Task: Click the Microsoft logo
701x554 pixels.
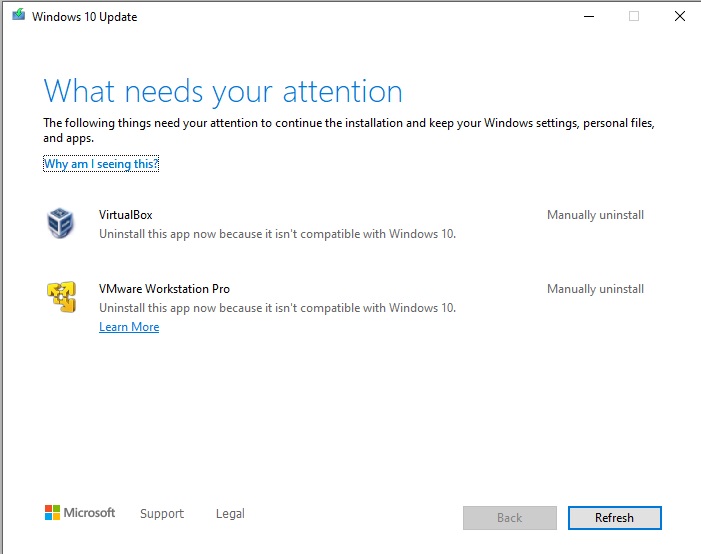Action: click(80, 512)
